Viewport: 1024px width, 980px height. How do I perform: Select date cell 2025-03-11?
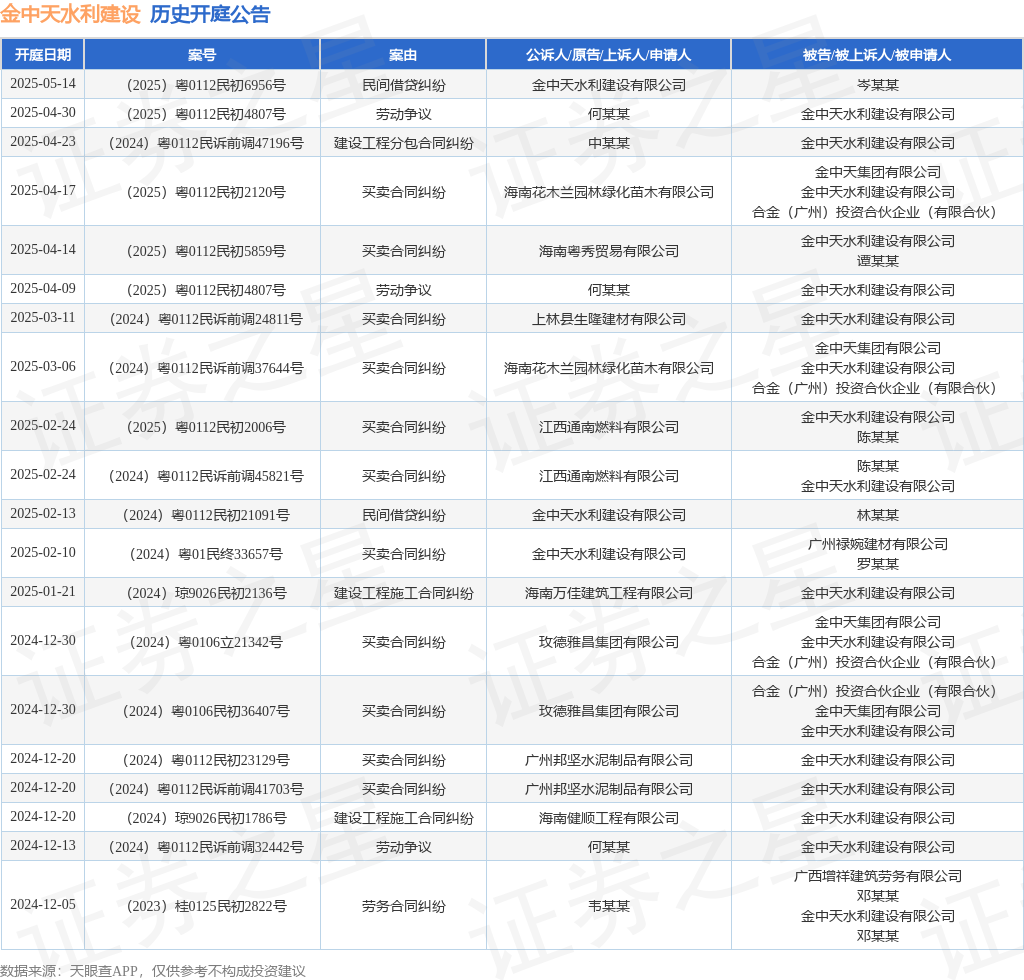coord(42,317)
